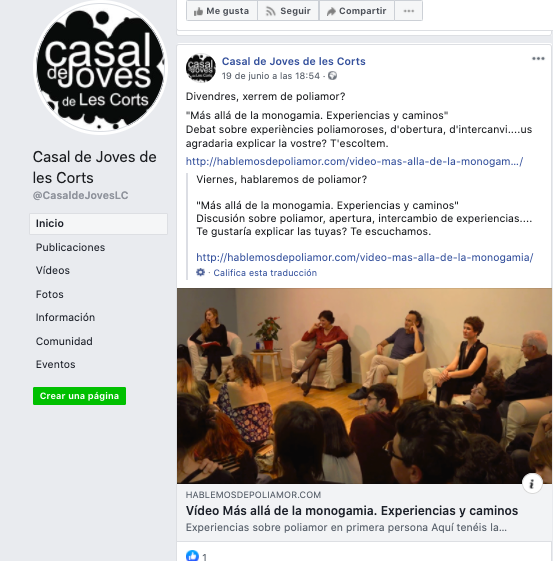
Task: Click the public globe privacy icon
Action: [332, 76]
